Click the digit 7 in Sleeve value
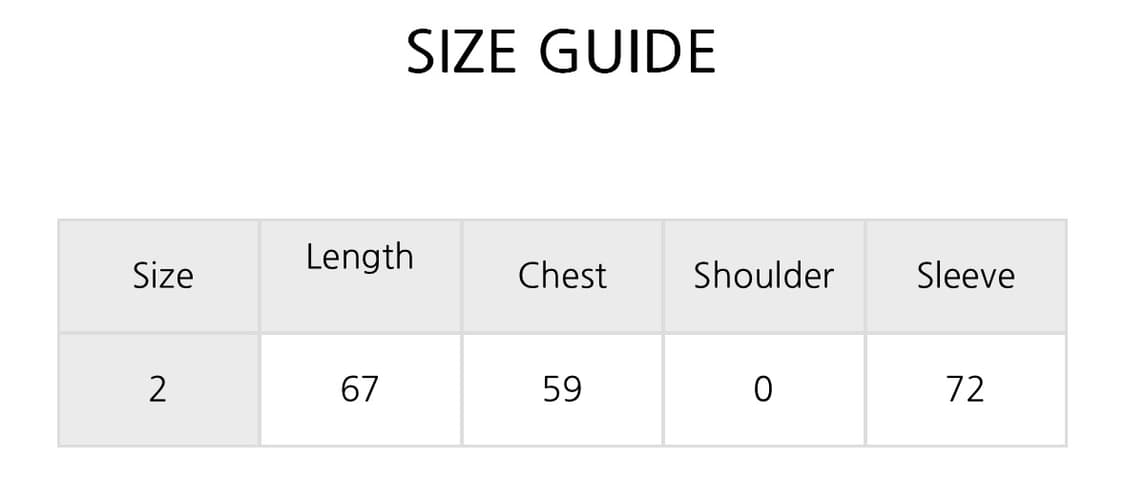Image resolution: width=1125 pixels, height=479 pixels. tap(955, 388)
